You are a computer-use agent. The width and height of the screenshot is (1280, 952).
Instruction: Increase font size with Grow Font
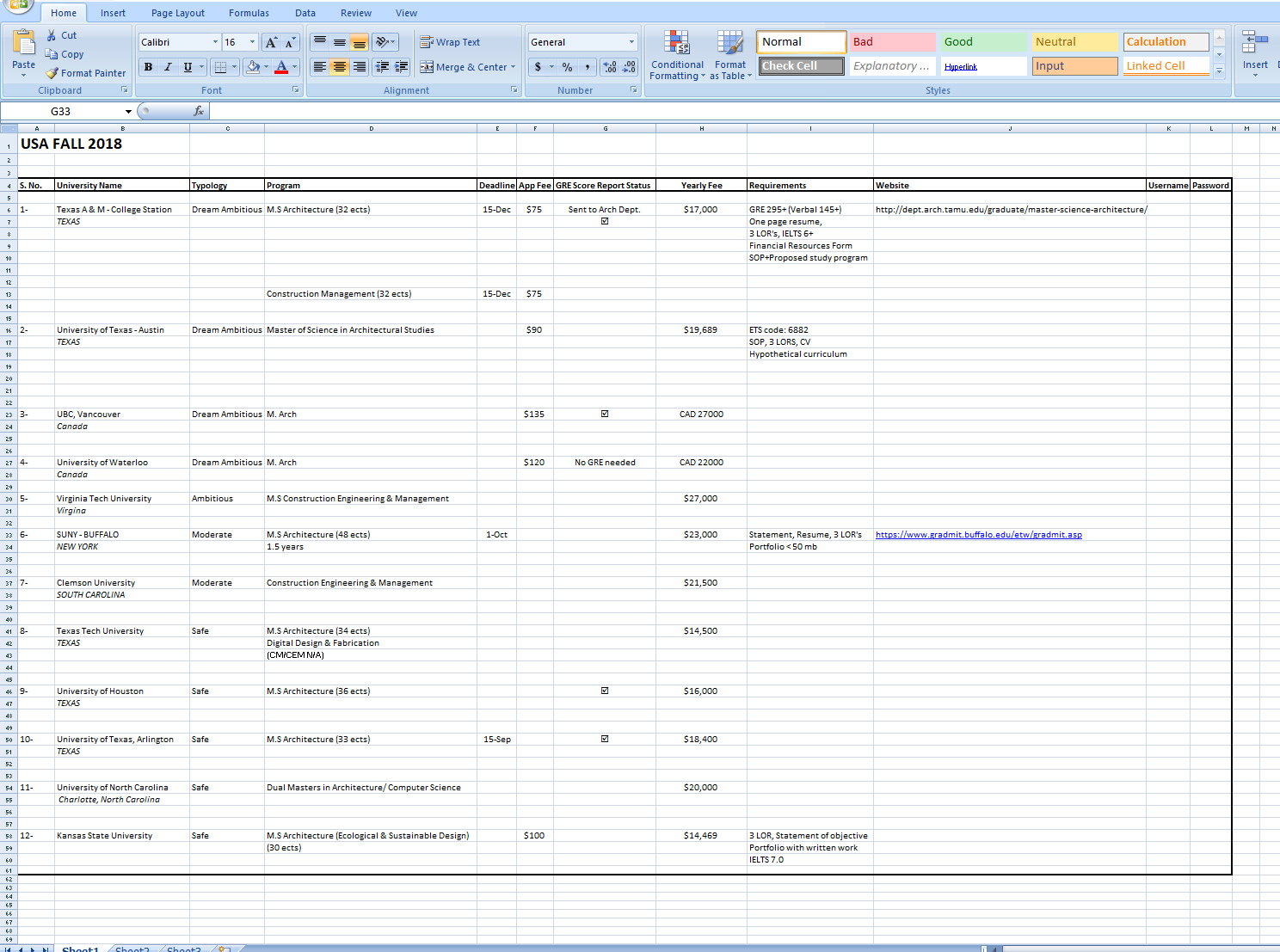tap(271, 42)
